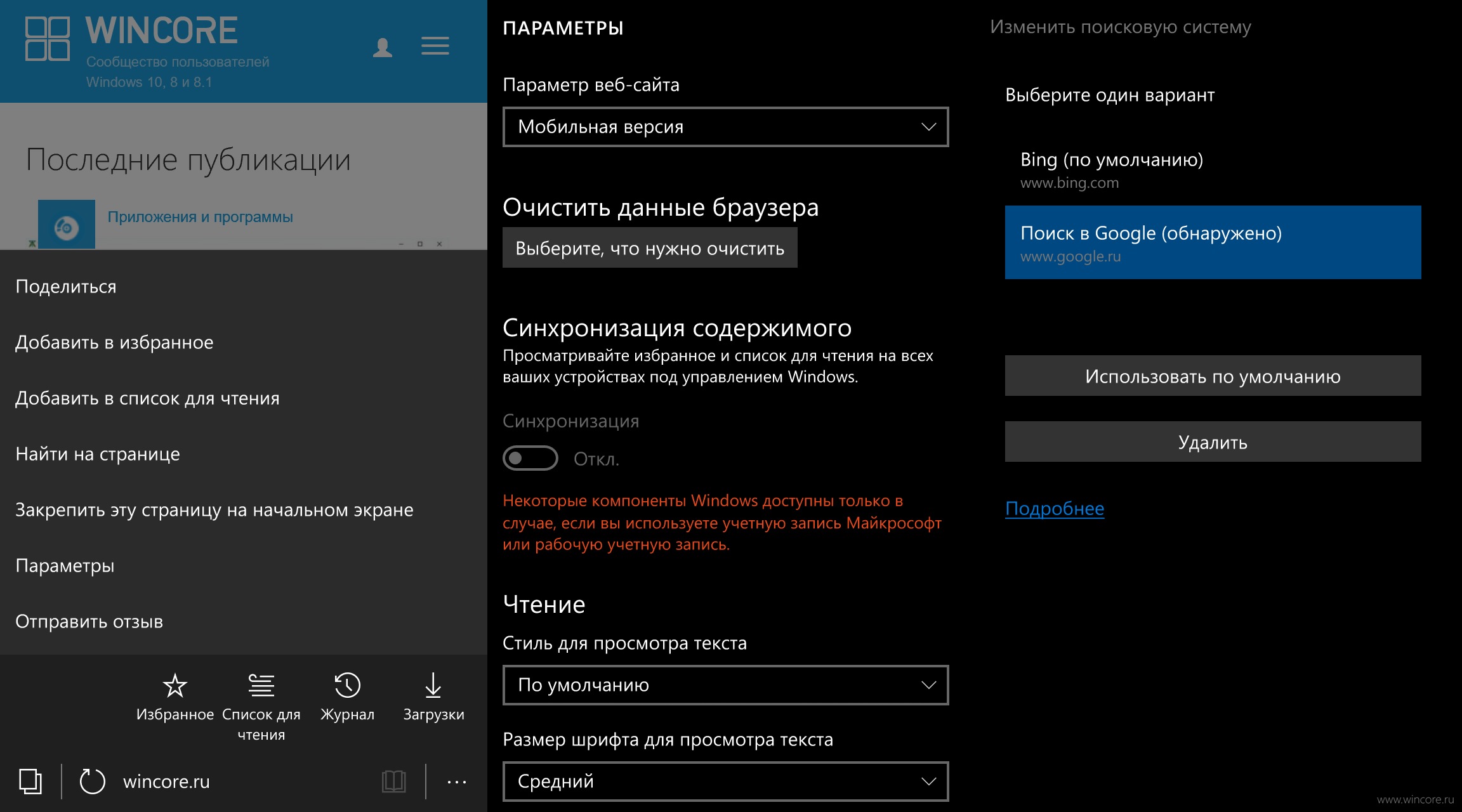Screen dimensions: 1462x812
Task: Click the WINCORE user profile icon
Action: point(383,47)
